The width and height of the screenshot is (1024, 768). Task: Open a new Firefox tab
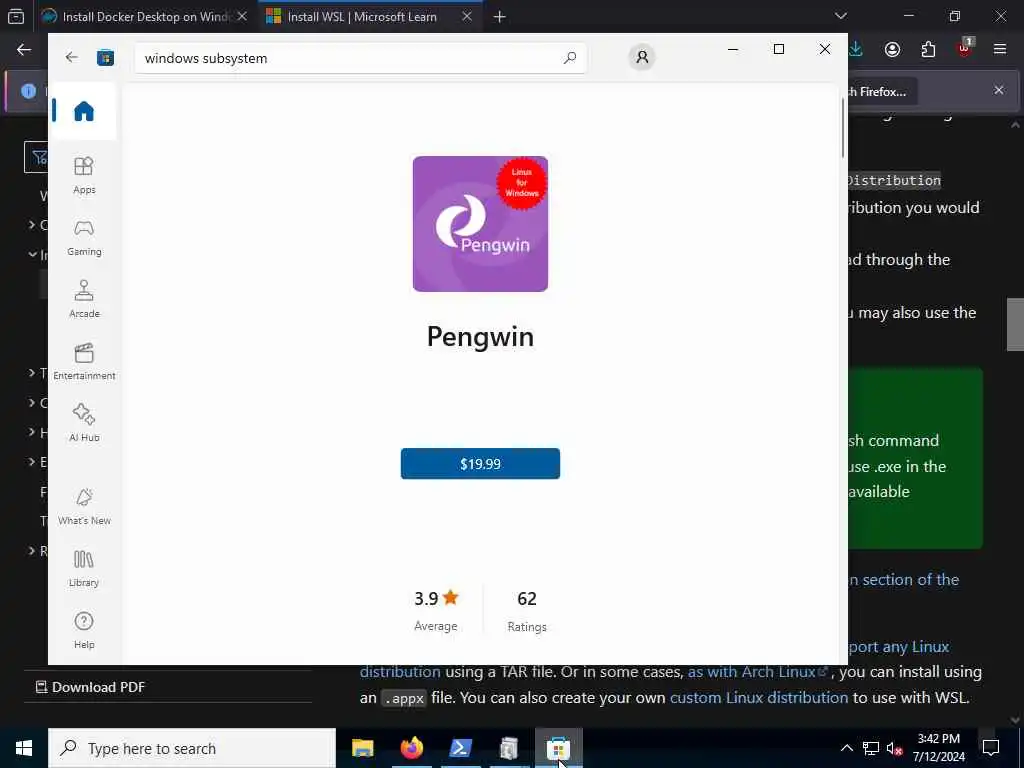pyautogui.click(x=499, y=17)
